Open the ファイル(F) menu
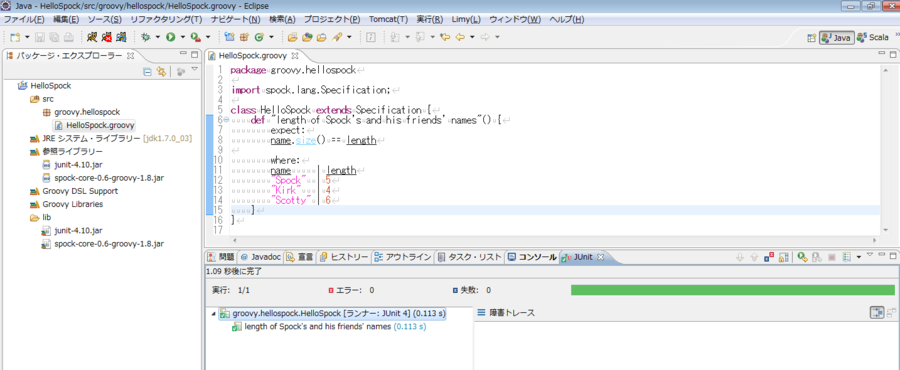This screenshot has height=370, width=900. [x=24, y=20]
